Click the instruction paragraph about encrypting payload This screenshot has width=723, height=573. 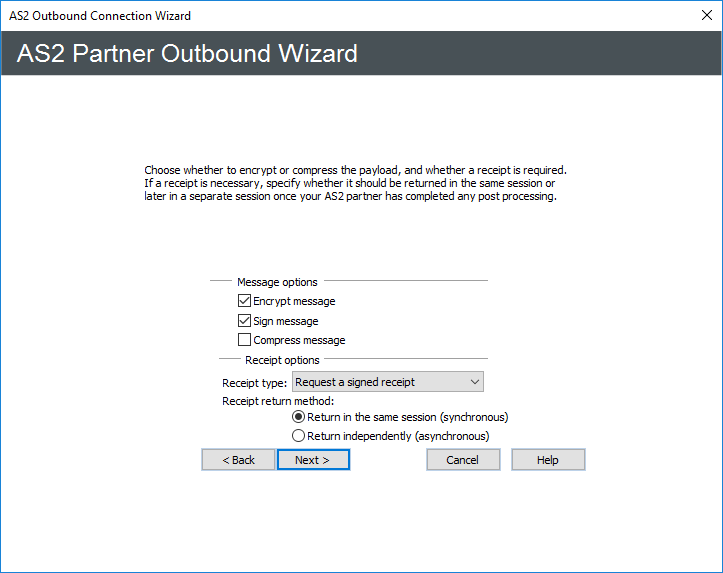coord(355,183)
